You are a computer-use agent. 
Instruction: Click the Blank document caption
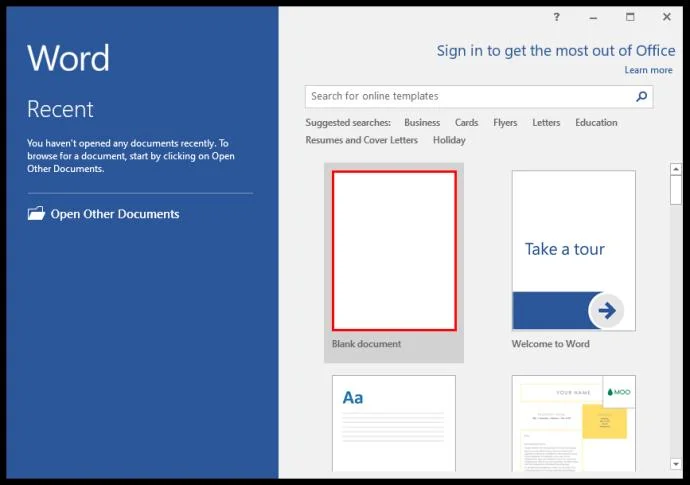tap(366, 344)
